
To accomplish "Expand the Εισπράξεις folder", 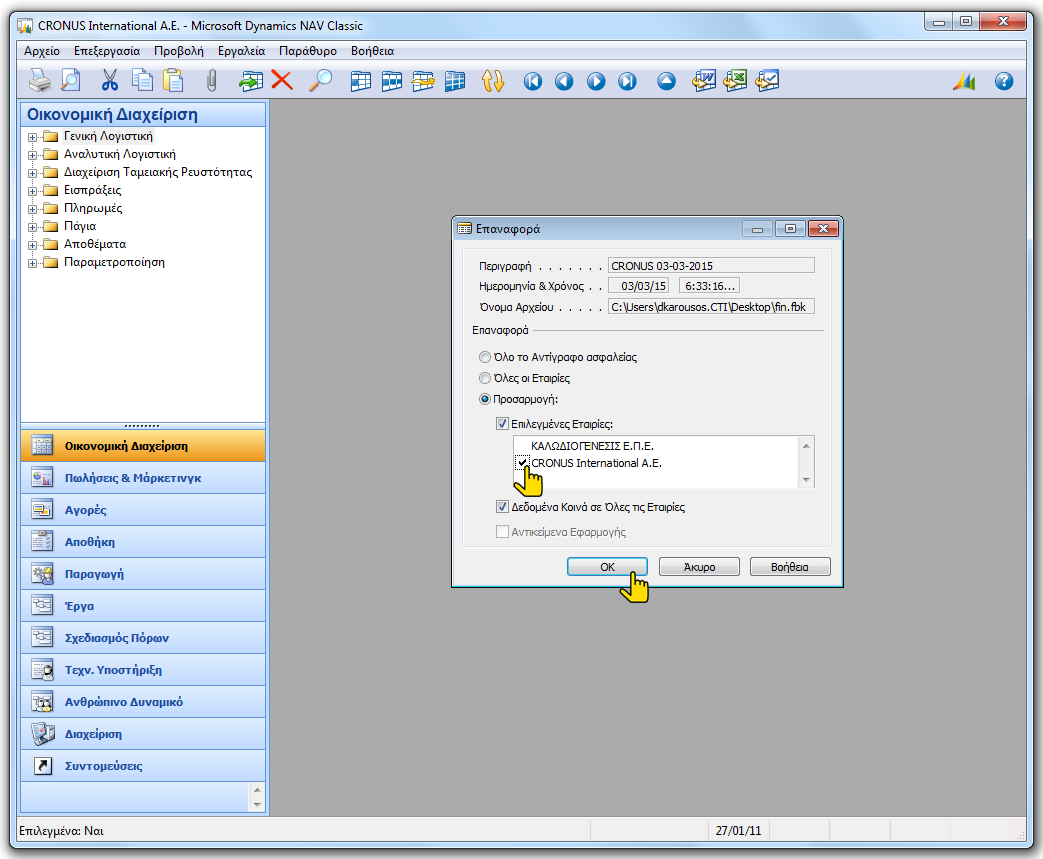I will (32, 191).
